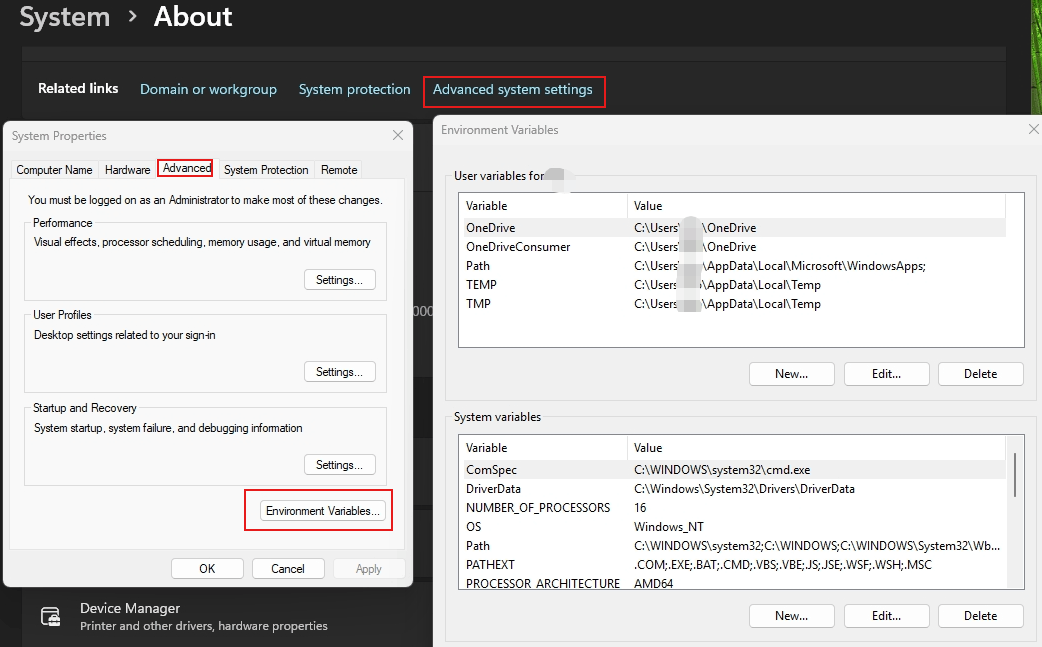This screenshot has height=647, width=1042.
Task: Delete the selected system variable
Action: [980, 615]
